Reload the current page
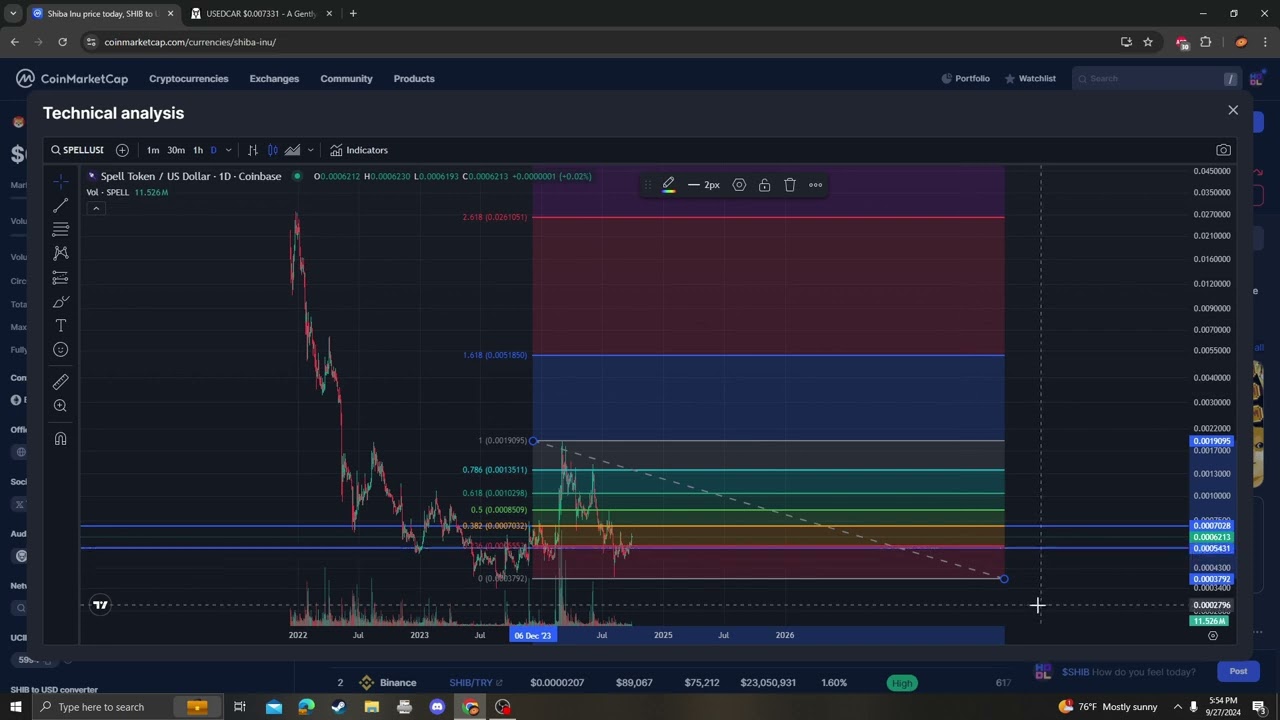The width and height of the screenshot is (1280, 720). click(x=62, y=42)
